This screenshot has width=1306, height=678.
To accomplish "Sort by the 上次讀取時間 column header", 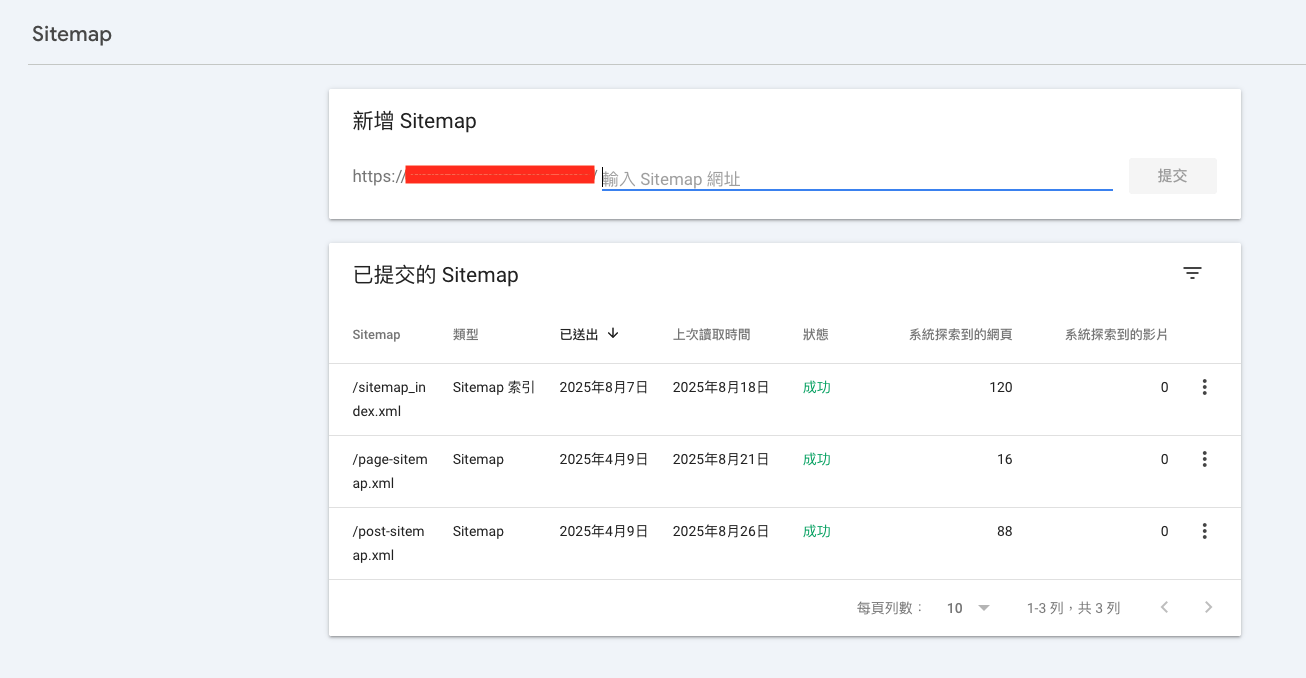I will 711,335.
